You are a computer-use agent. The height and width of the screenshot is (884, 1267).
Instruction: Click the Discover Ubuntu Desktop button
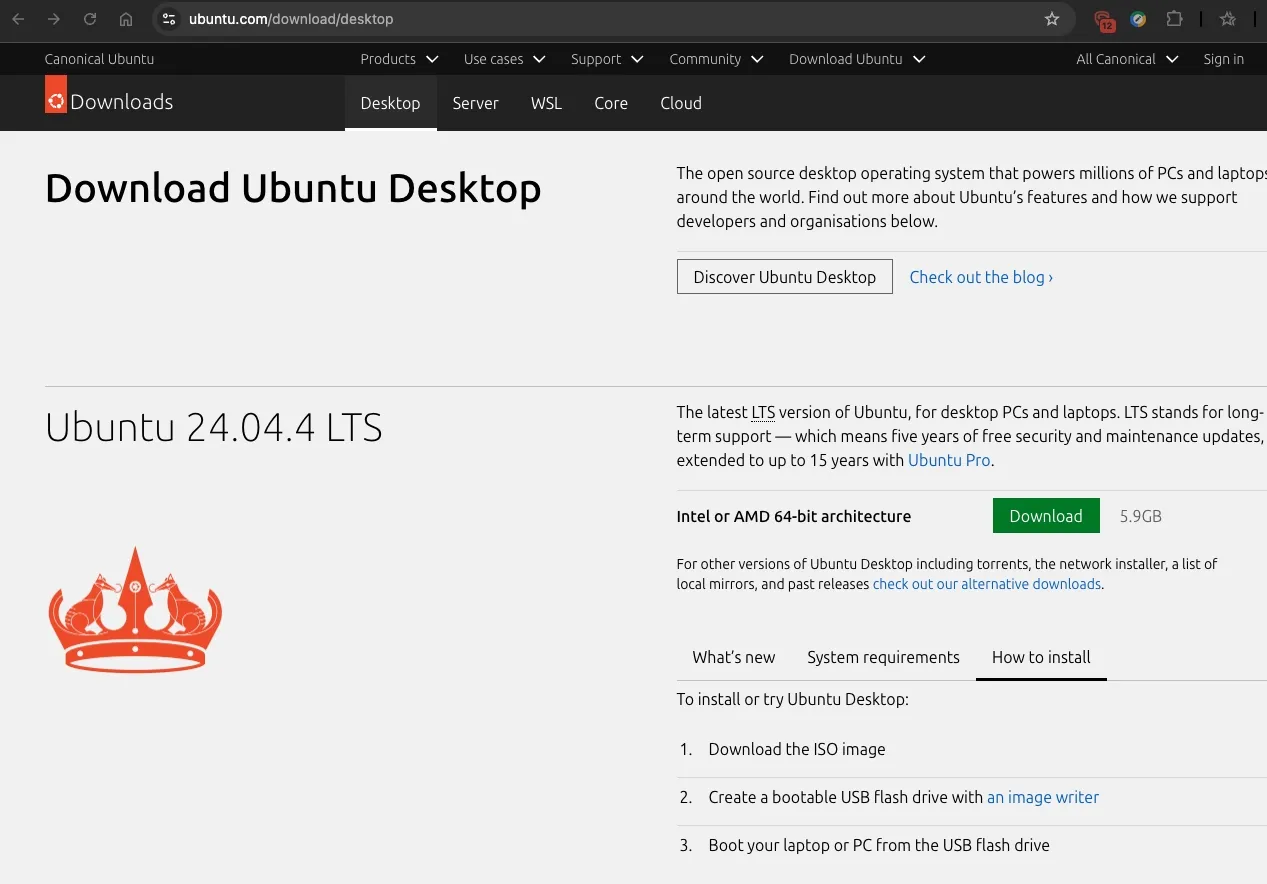click(784, 277)
